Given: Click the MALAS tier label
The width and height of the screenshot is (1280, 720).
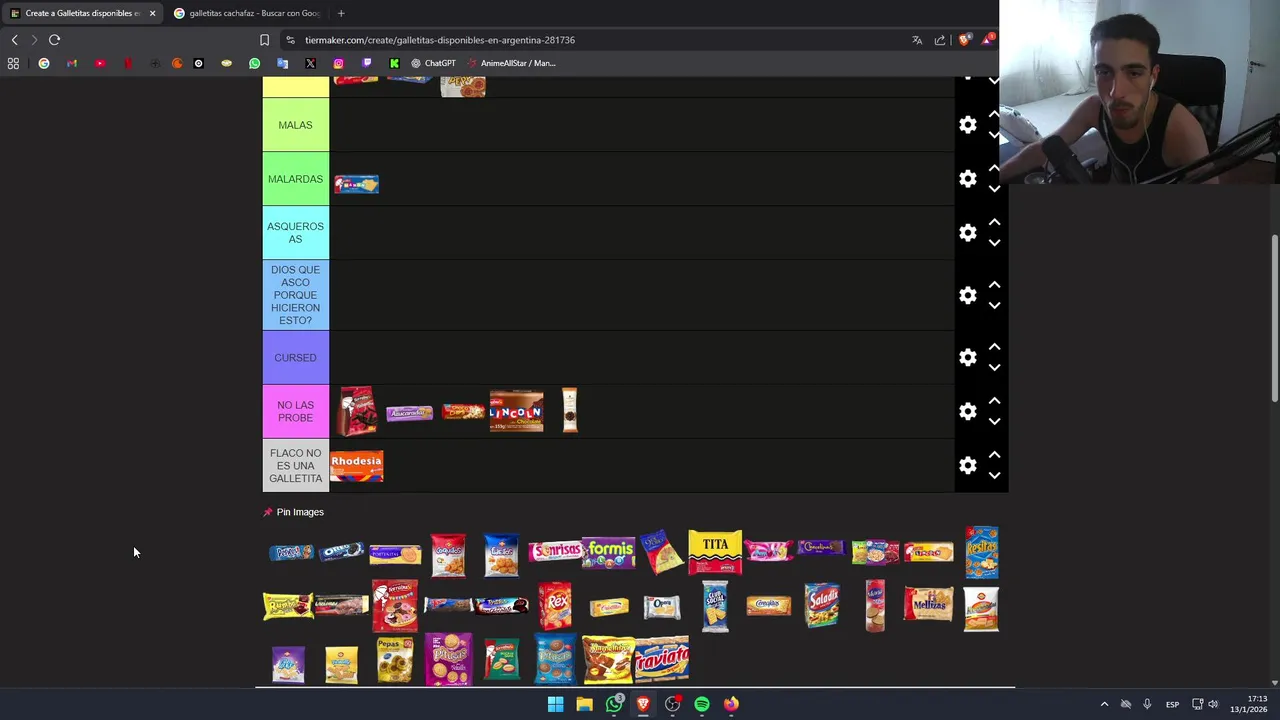Looking at the screenshot, I should pos(295,125).
